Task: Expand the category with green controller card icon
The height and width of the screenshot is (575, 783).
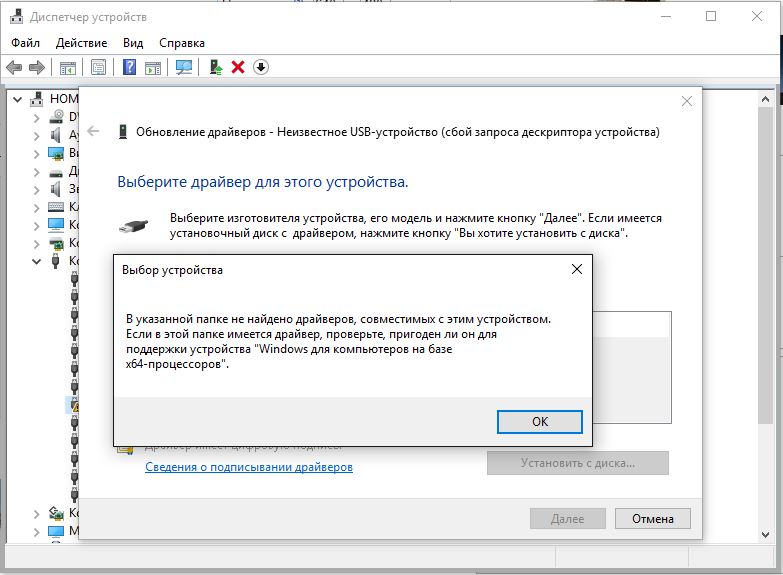Action: [x=36, y=243]
